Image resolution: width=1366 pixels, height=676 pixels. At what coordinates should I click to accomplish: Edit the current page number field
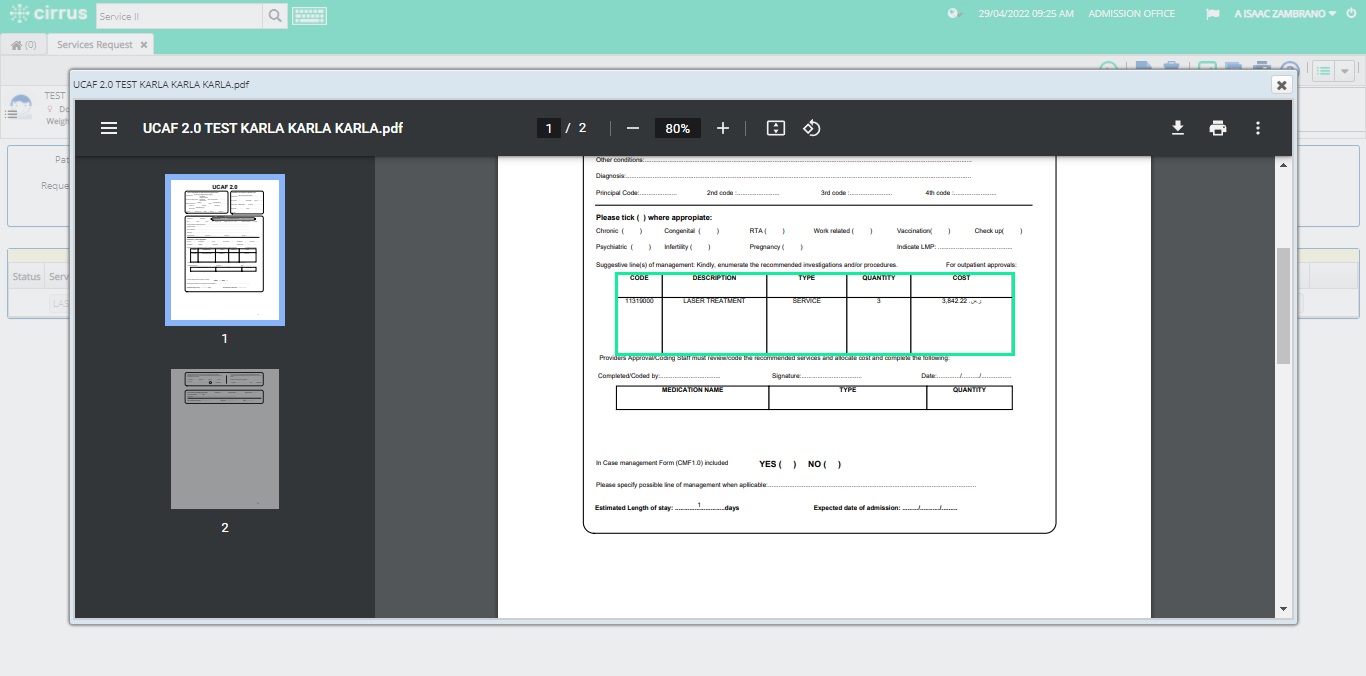[548, 128]
